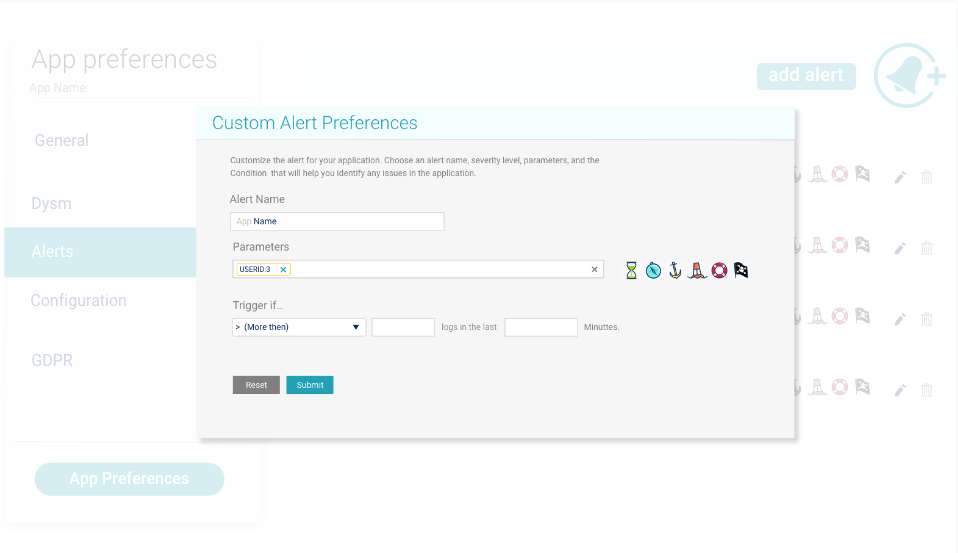Screen dimensions: 958x553
Task: Click the bell-plus add alert icon
Action: coord(909,76)
